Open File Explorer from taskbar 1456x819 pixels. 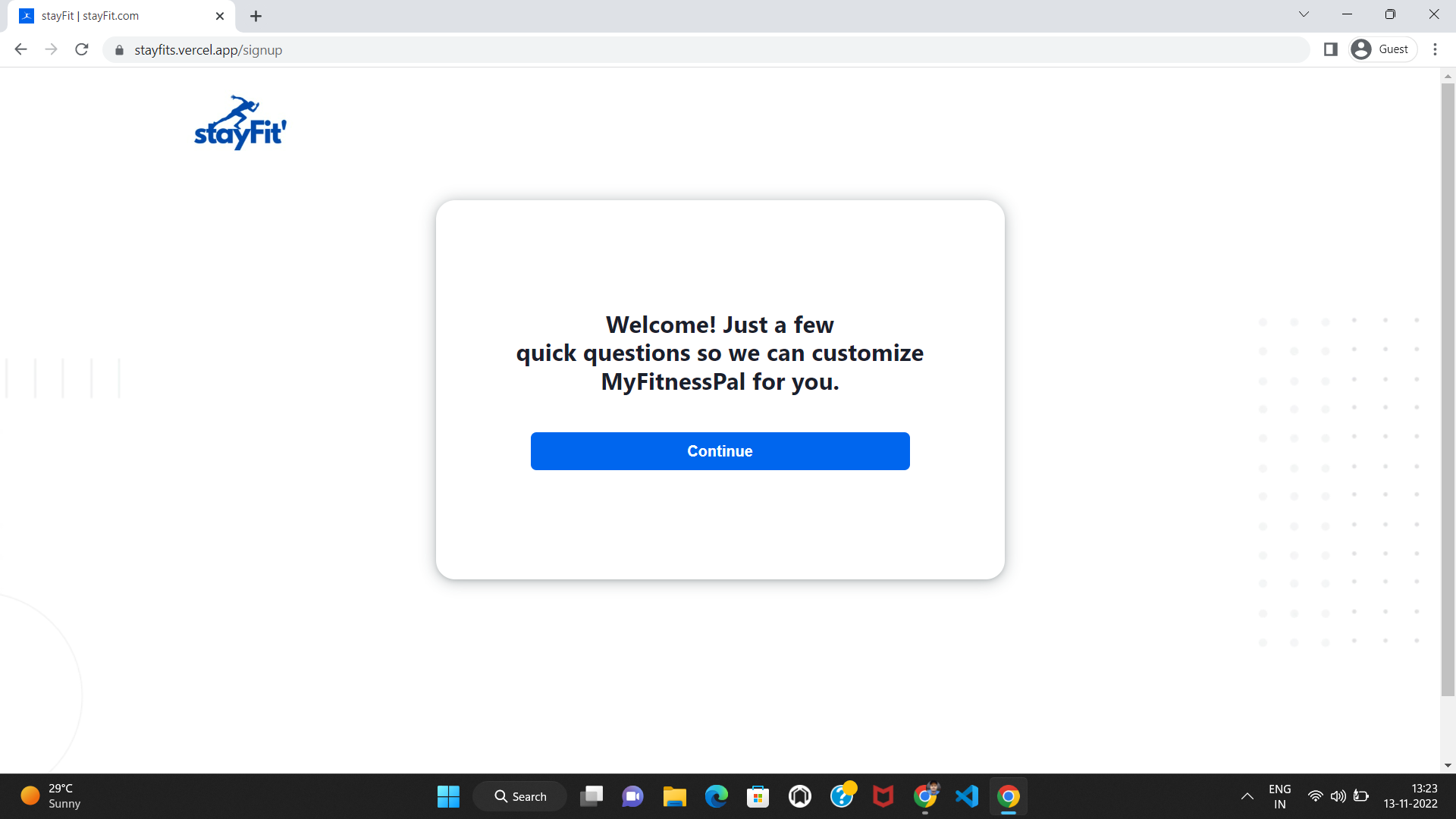(x=674, y=796)
